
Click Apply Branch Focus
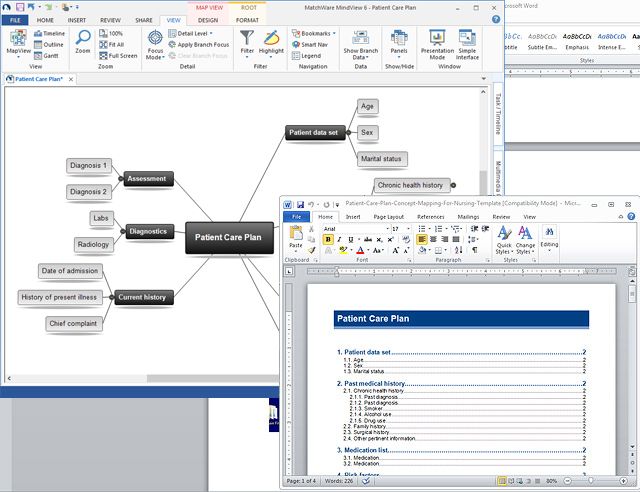tap(199, 45)
